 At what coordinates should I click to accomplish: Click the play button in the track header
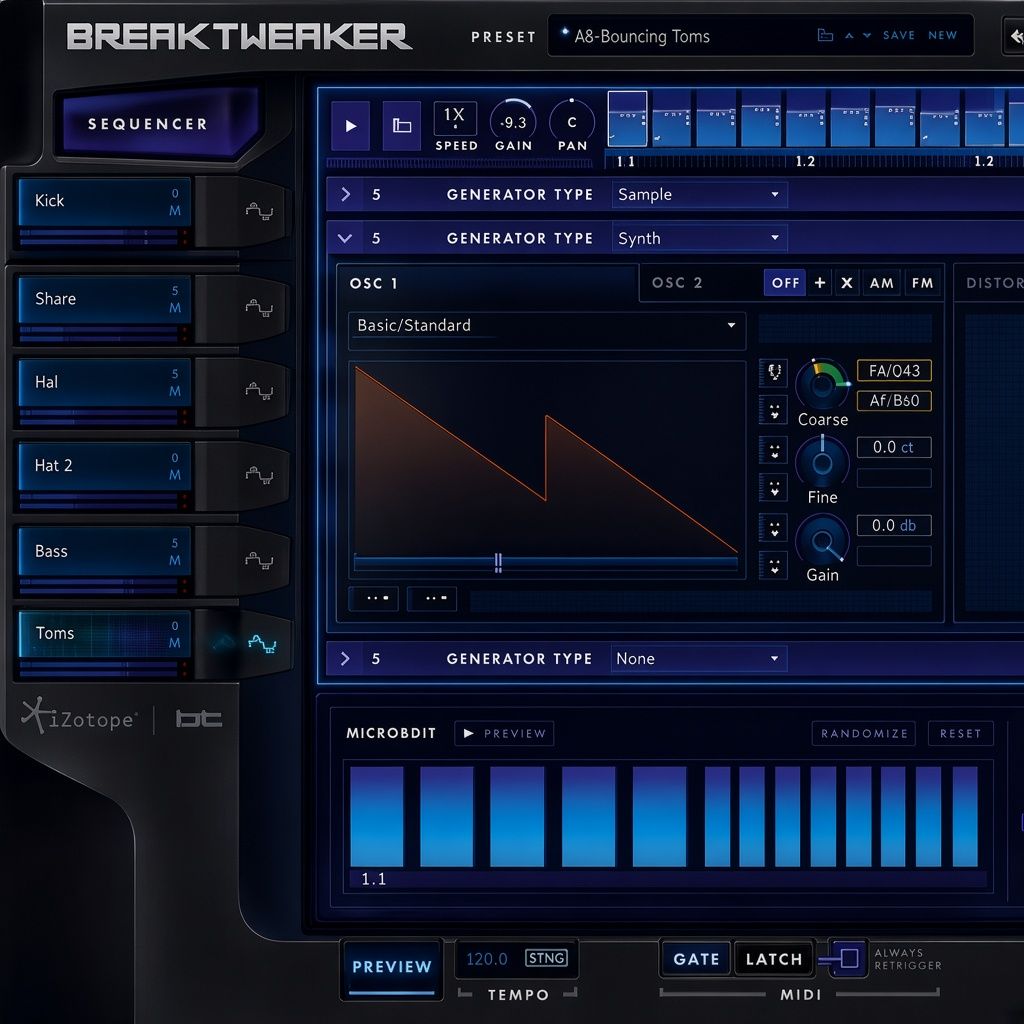point(350,125)
